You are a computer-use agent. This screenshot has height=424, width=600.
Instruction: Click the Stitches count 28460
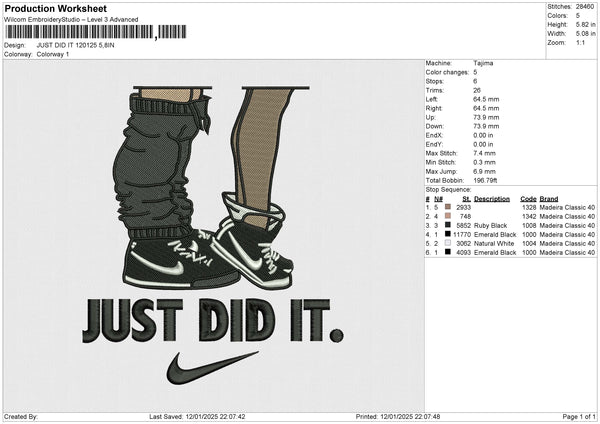(x=585, y=5)
